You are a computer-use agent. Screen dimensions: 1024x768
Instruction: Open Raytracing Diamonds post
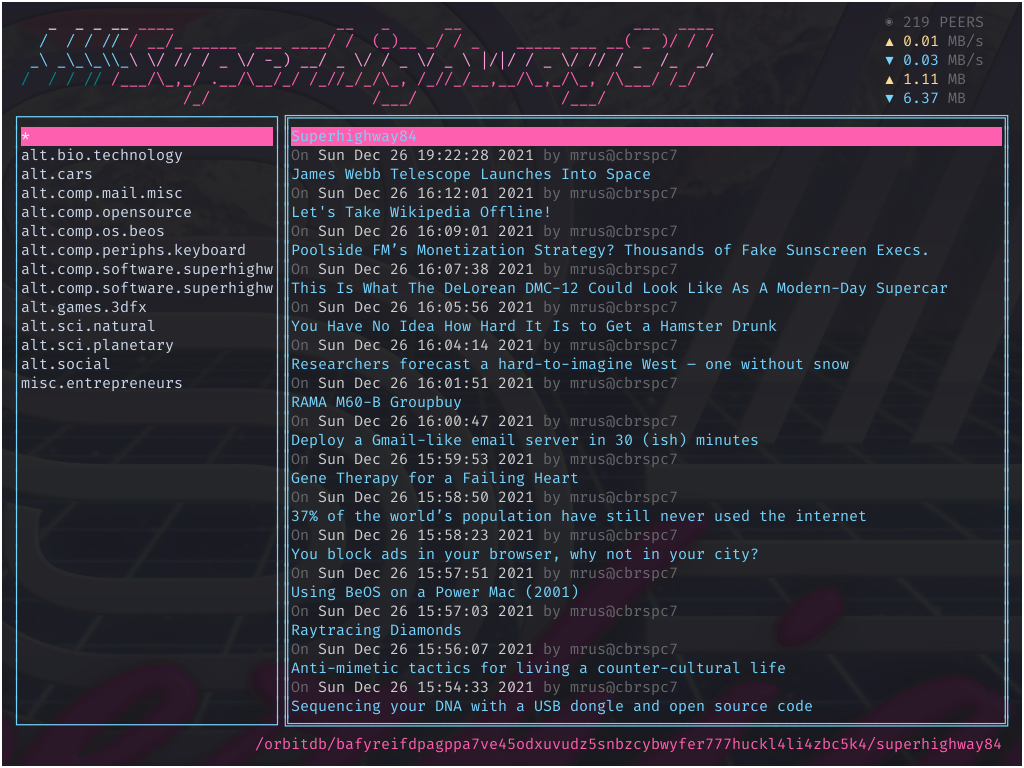click(x=376, y=630)
